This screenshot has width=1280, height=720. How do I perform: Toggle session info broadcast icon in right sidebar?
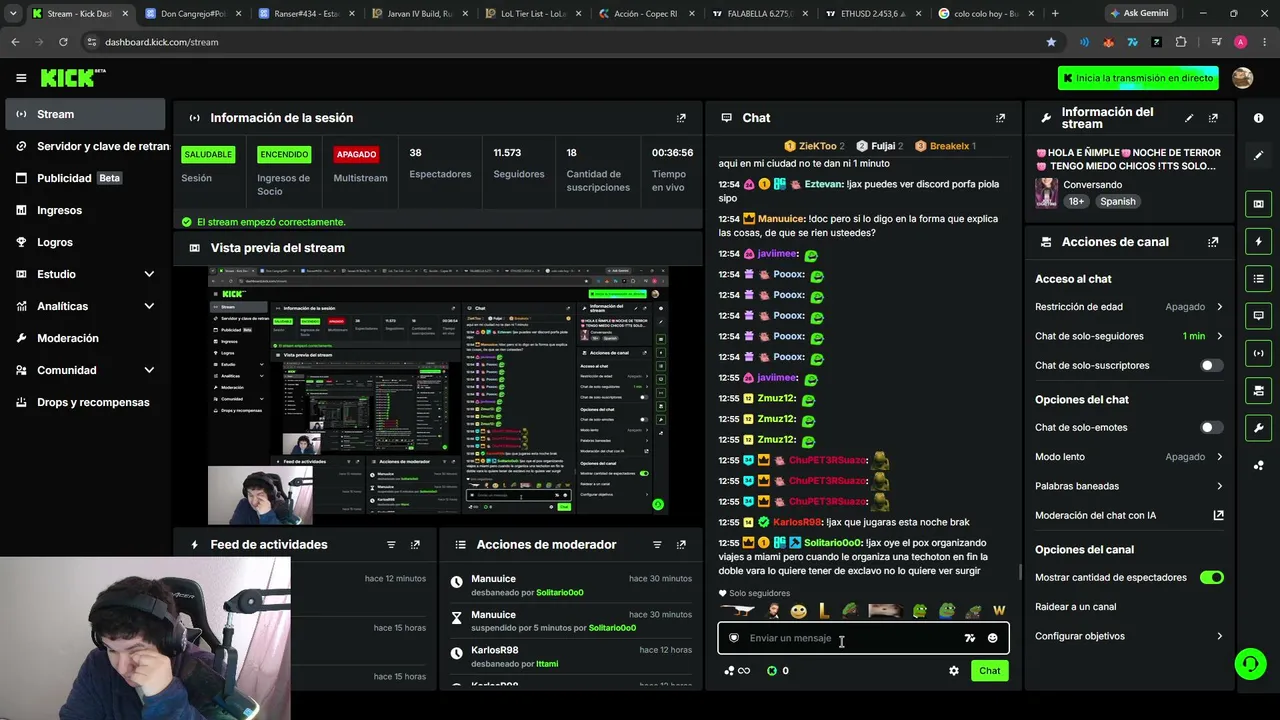tap(1258, 353)
